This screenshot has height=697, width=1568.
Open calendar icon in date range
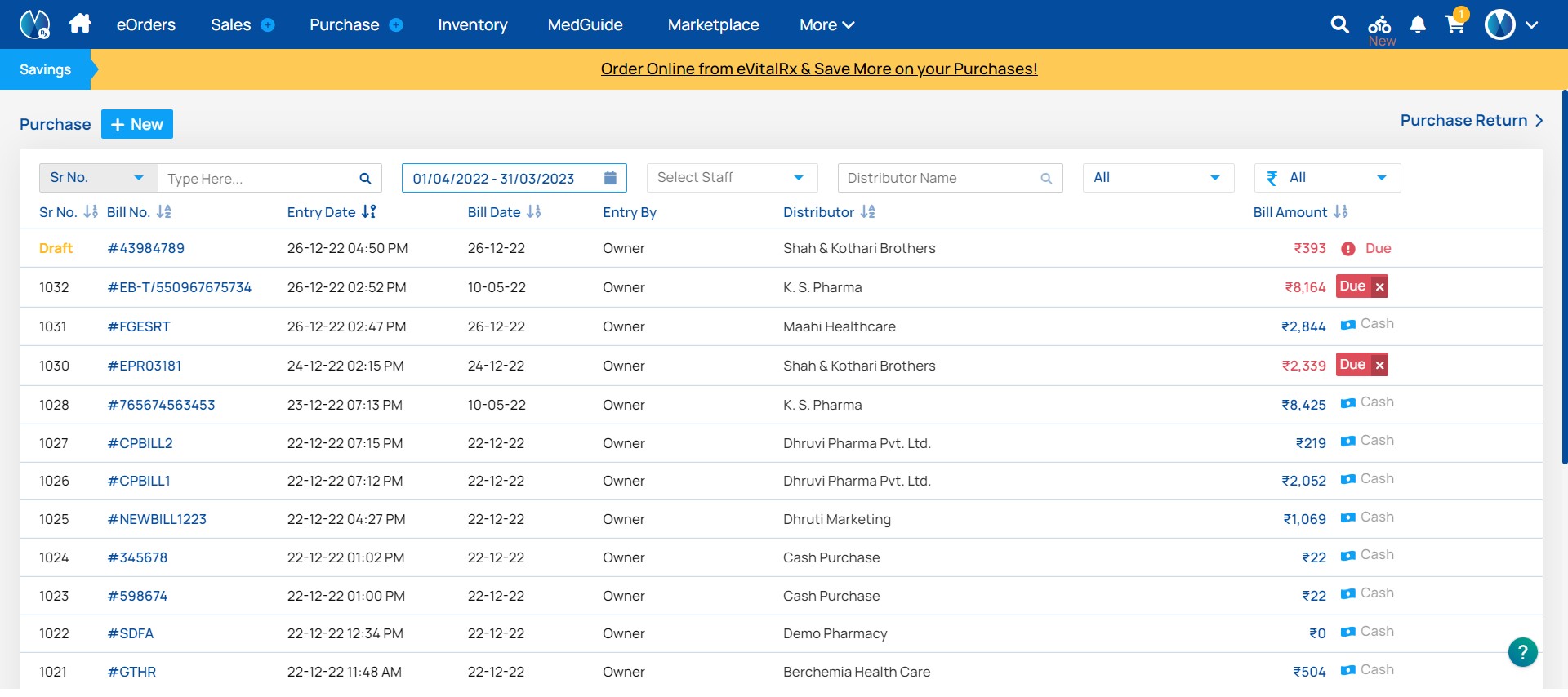coord(610,178)
